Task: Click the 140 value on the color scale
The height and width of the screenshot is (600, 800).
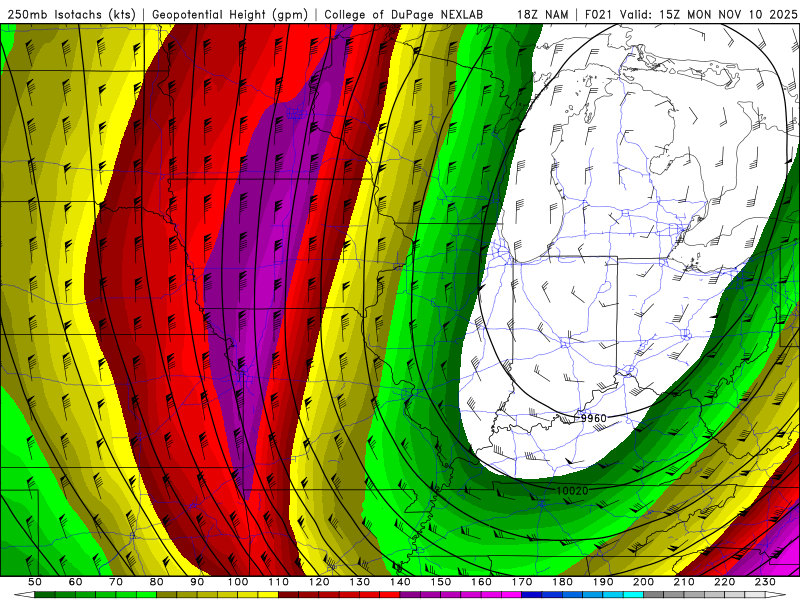Action: pyautogui.click(x=401, y=582)
